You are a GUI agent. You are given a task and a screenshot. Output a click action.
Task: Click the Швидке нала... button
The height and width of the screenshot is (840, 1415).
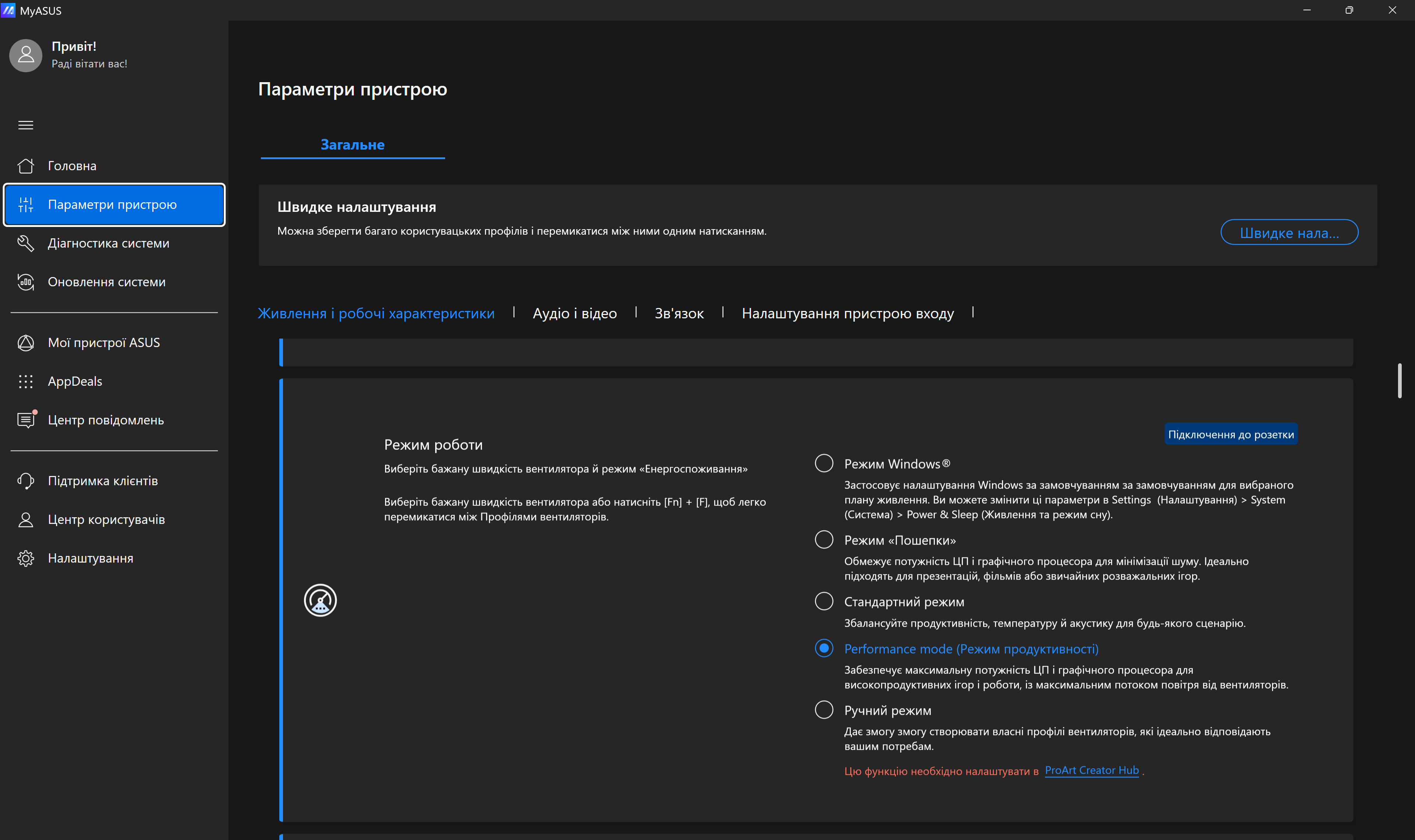pyautogui.click(x=1289, y=232)
